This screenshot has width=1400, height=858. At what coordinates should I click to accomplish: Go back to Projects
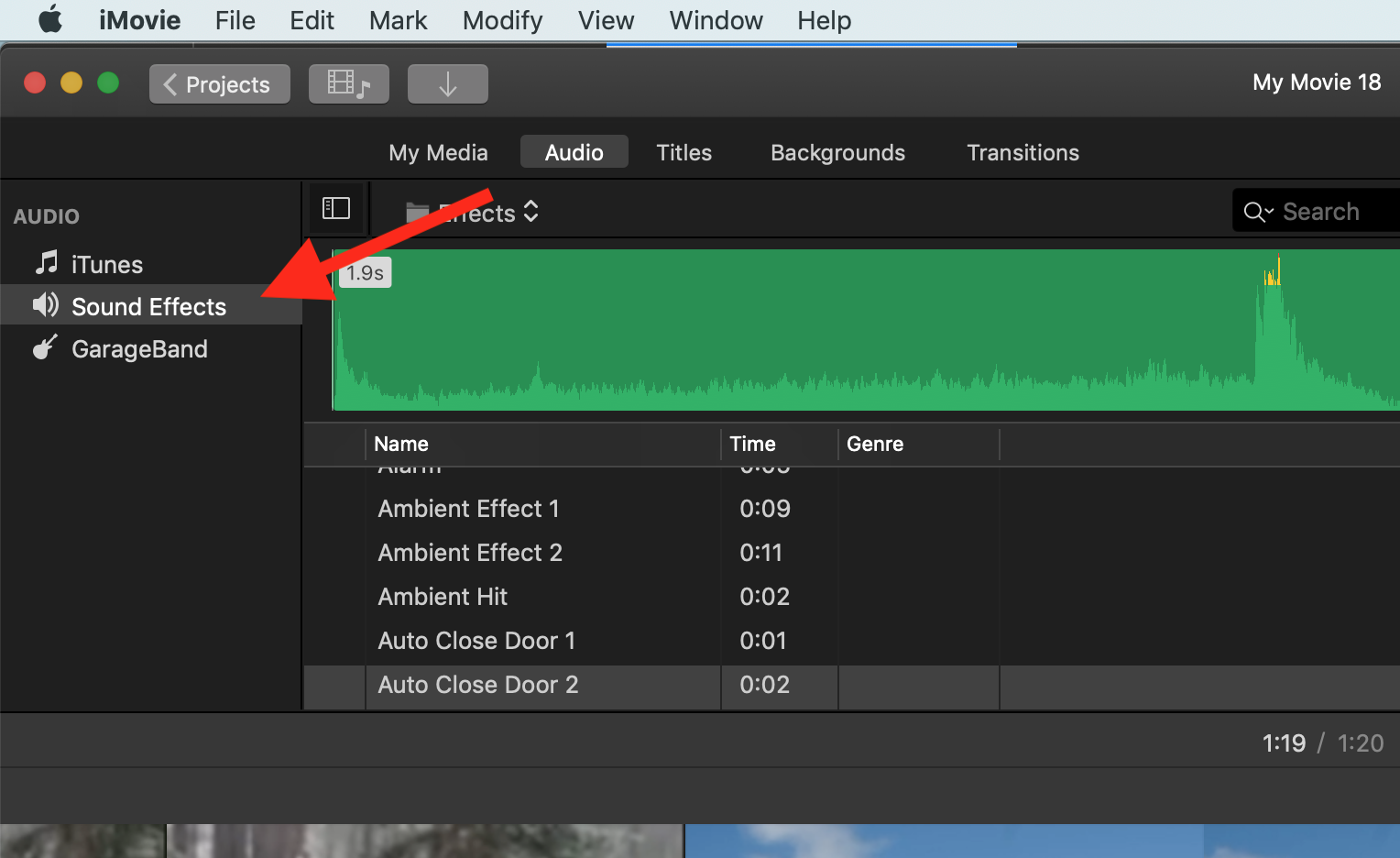tap(220, 84)
